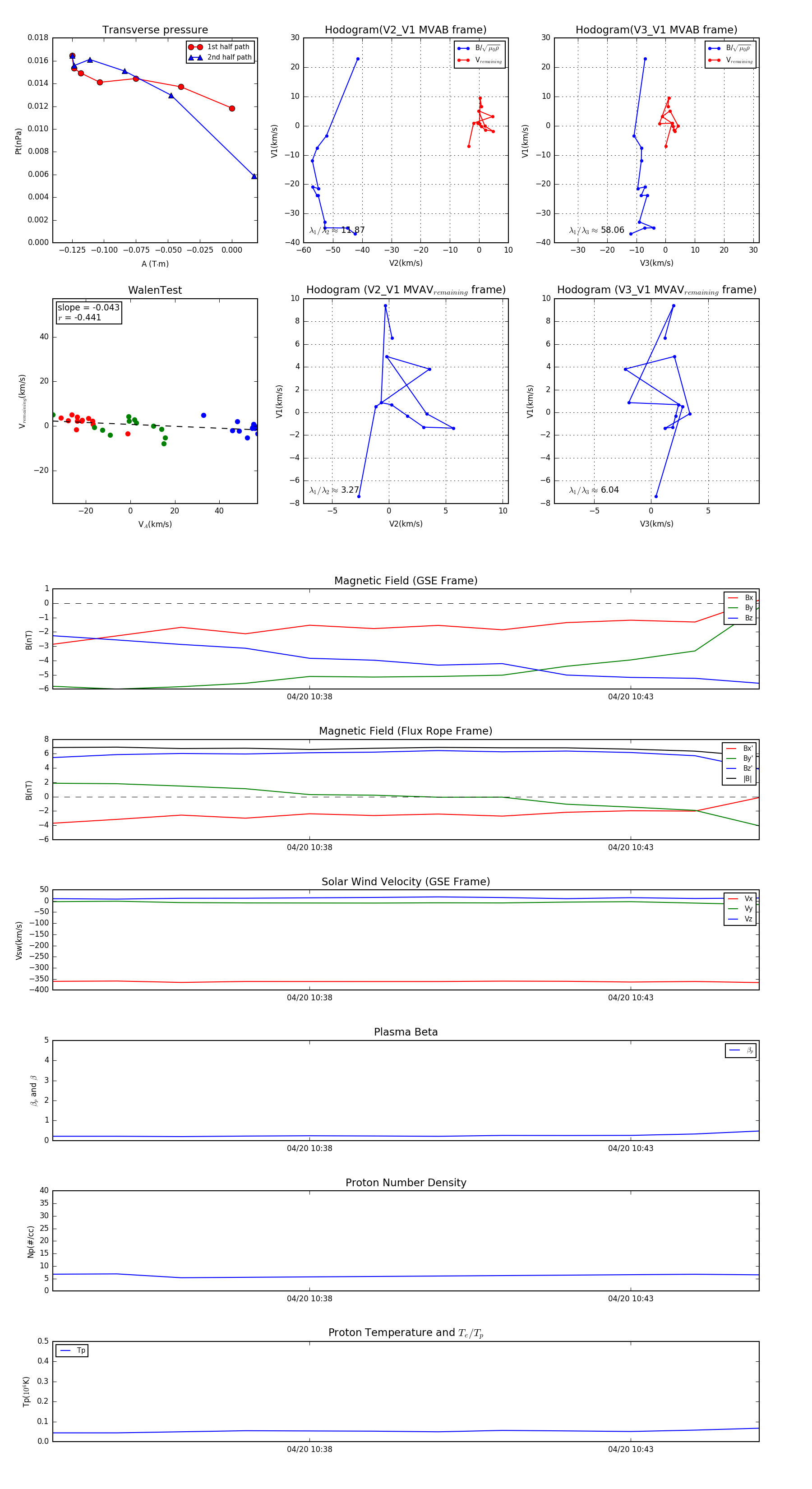Click the '04/20 10:38' tick under Plasma Beta plot
Screen dimensions: 812x1489
click(310, 1148)
